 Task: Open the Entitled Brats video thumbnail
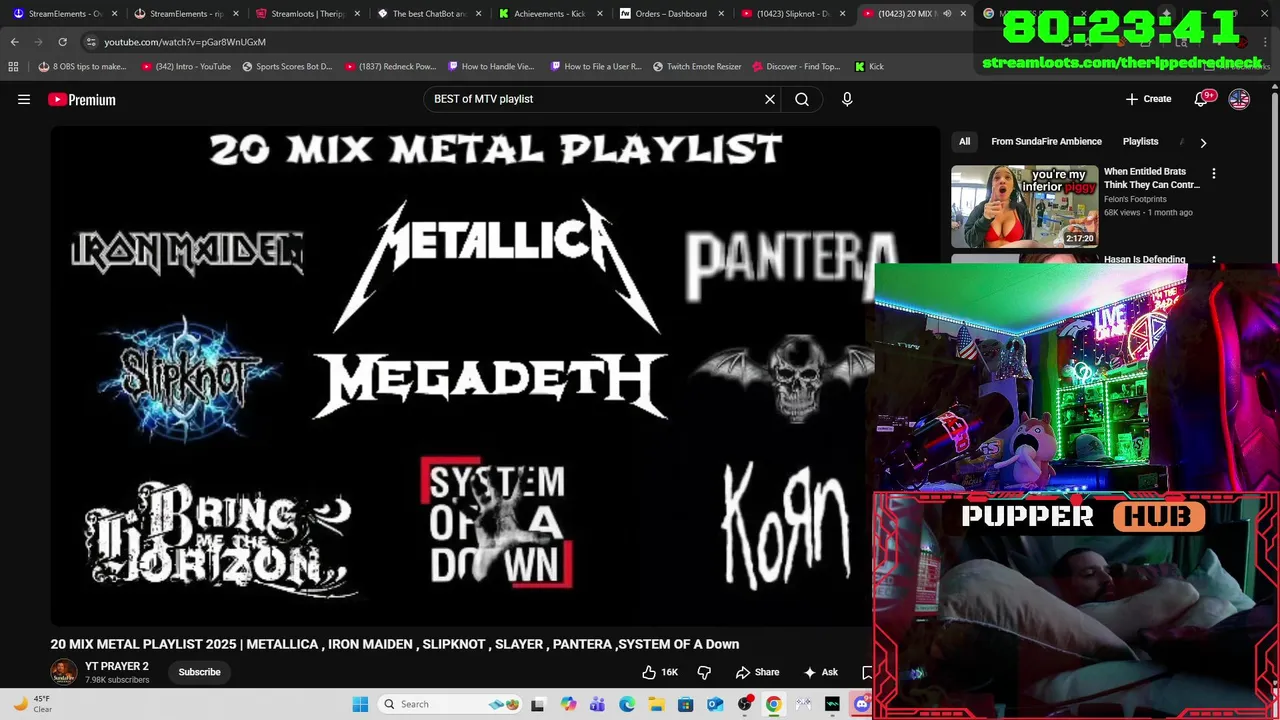1024,206
